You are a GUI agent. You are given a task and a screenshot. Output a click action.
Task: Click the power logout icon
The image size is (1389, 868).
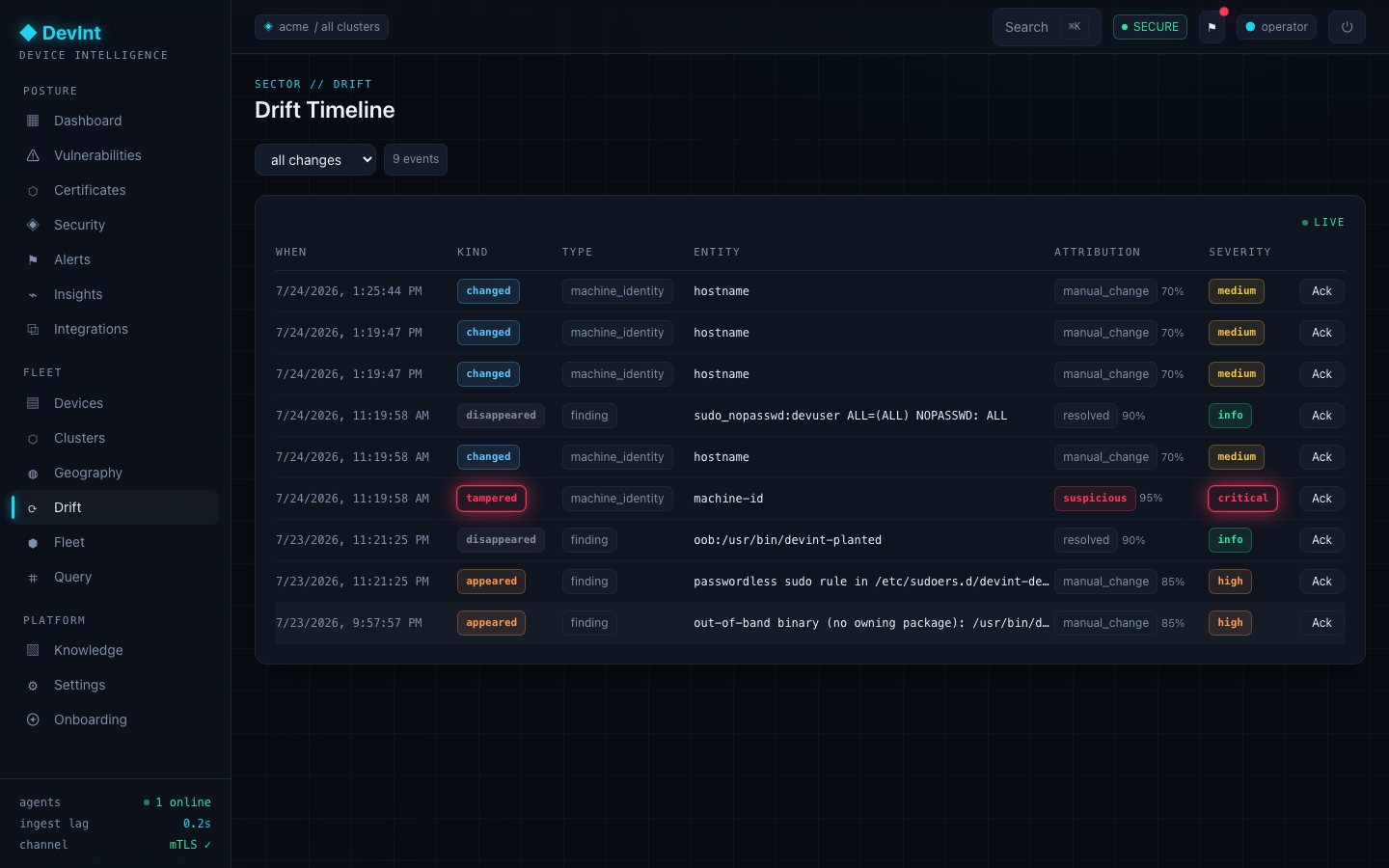tap(1347, 27)
